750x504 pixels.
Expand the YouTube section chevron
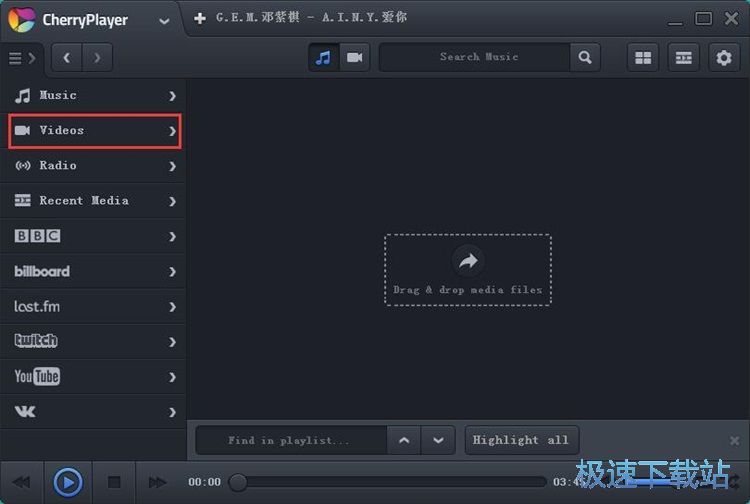tap(172, 377)
